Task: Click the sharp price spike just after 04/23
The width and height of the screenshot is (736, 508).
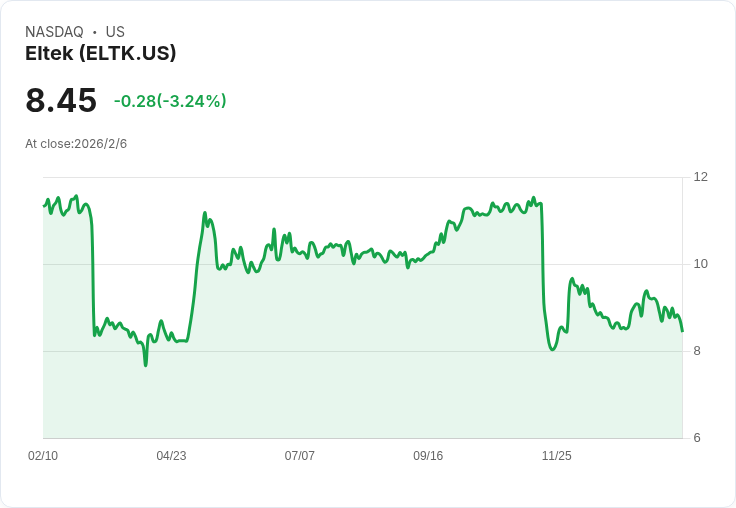Action: [204, 213]
